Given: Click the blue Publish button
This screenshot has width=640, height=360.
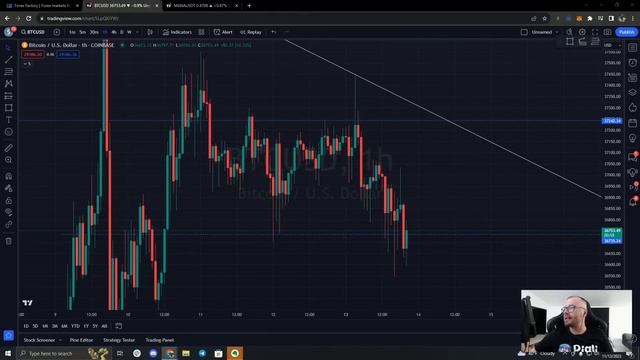Looking at the screenshot, I should pos(627,32).
